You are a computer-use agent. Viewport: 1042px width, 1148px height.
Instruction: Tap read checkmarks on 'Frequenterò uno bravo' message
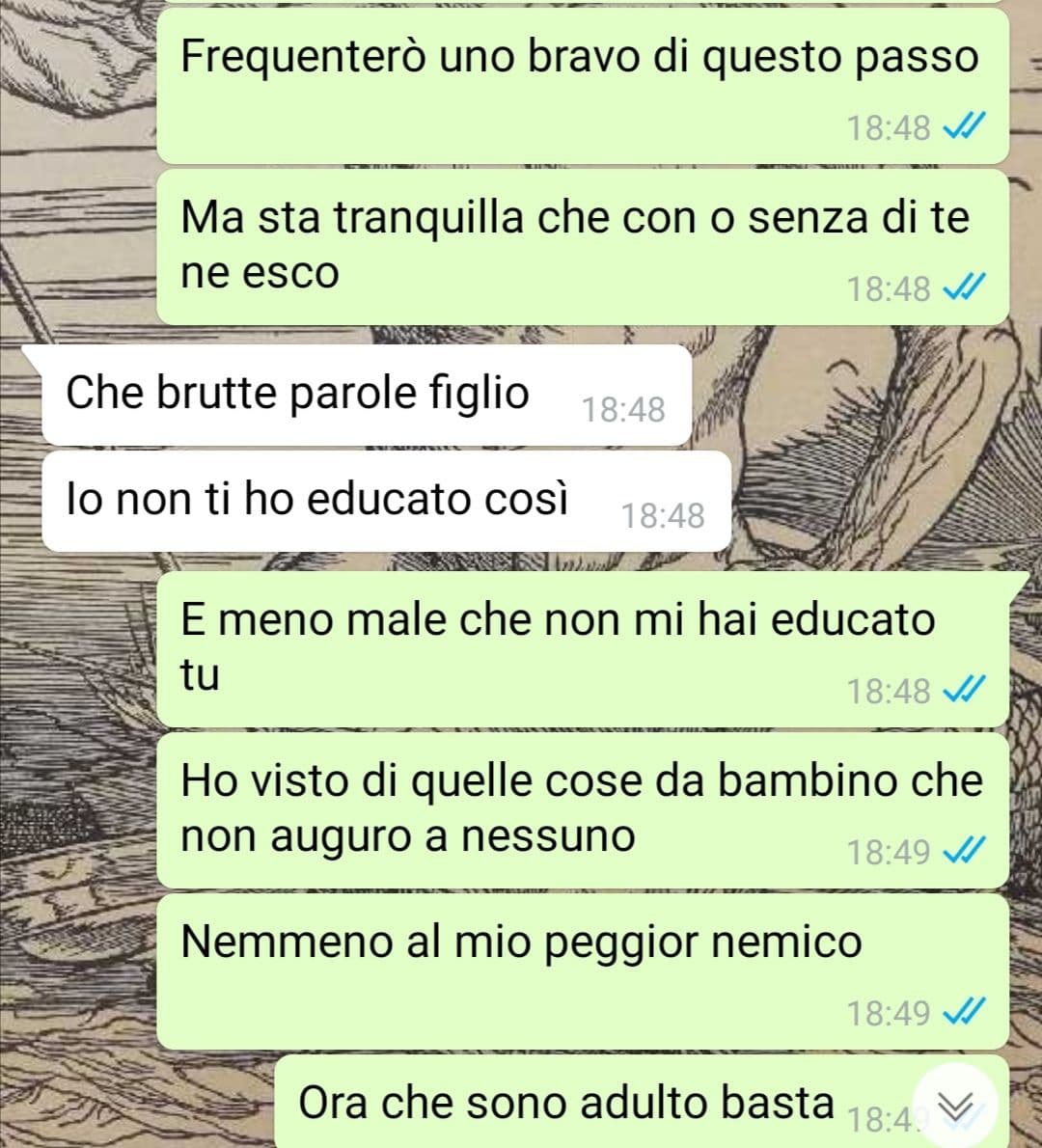[x=964, y=127]
